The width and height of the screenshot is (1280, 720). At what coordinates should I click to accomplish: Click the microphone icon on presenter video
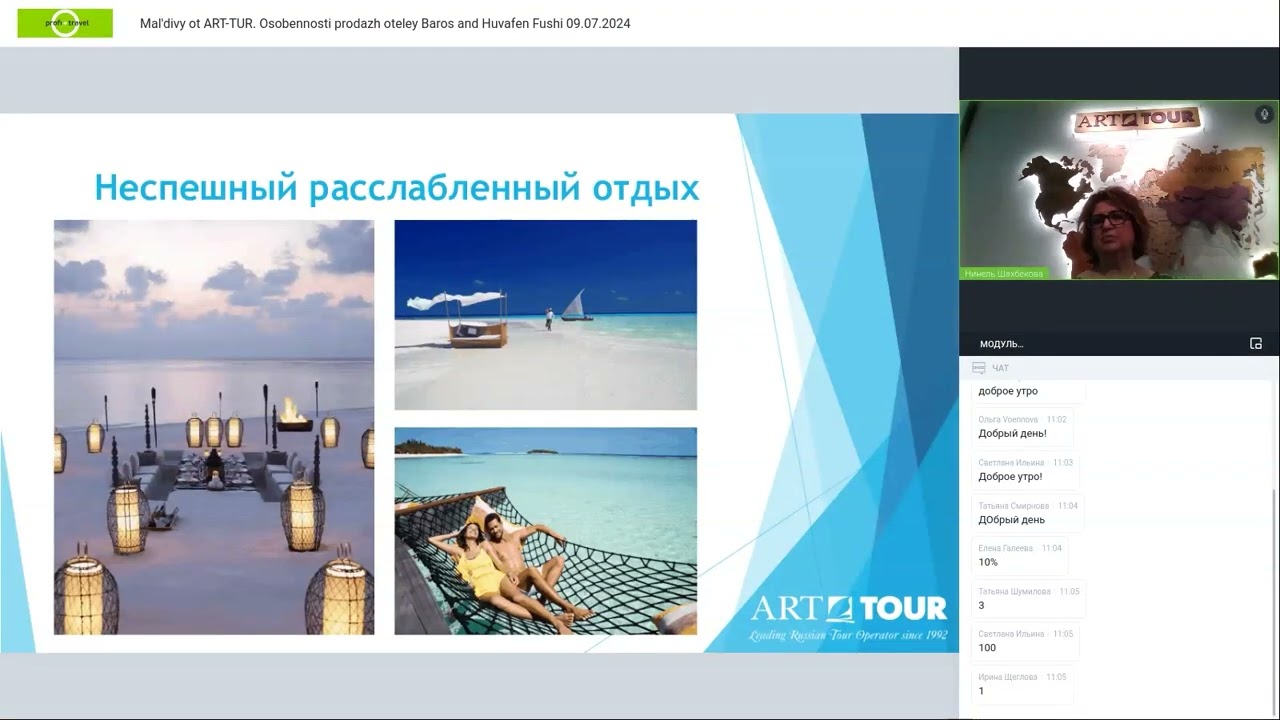pyautogui.click(x=1263, y=114)
